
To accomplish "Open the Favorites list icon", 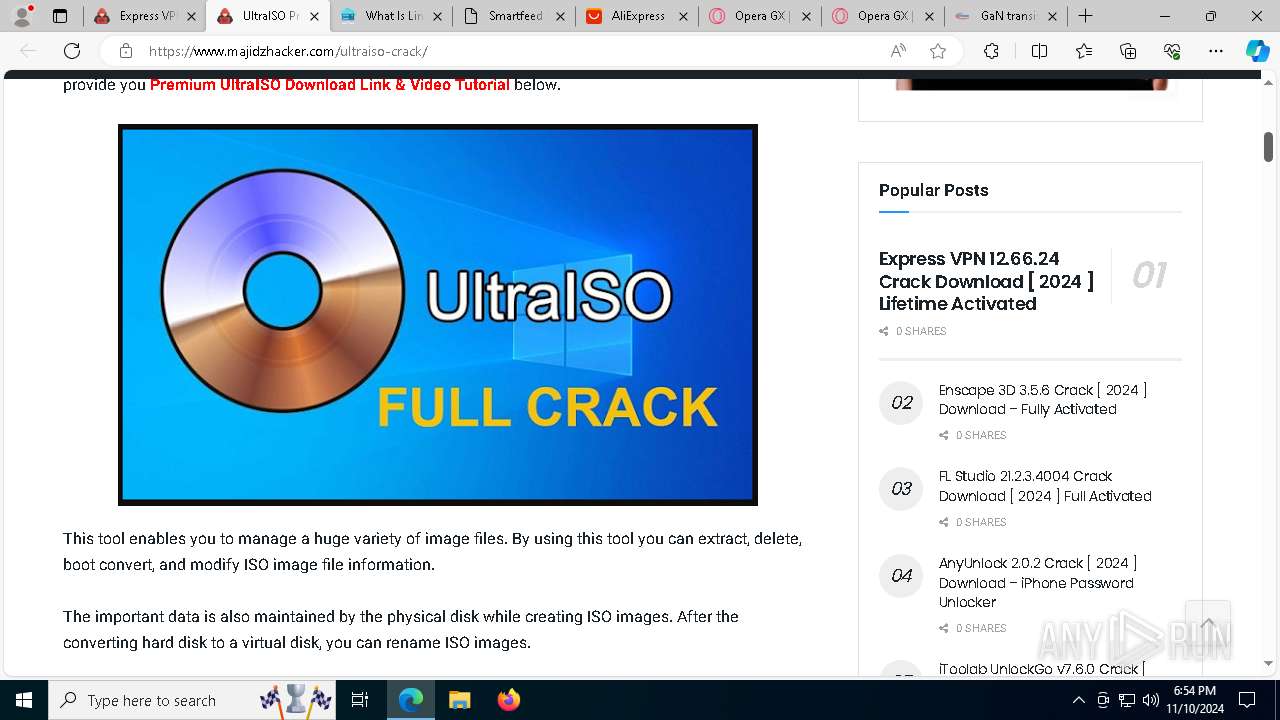I will 1084,51.
